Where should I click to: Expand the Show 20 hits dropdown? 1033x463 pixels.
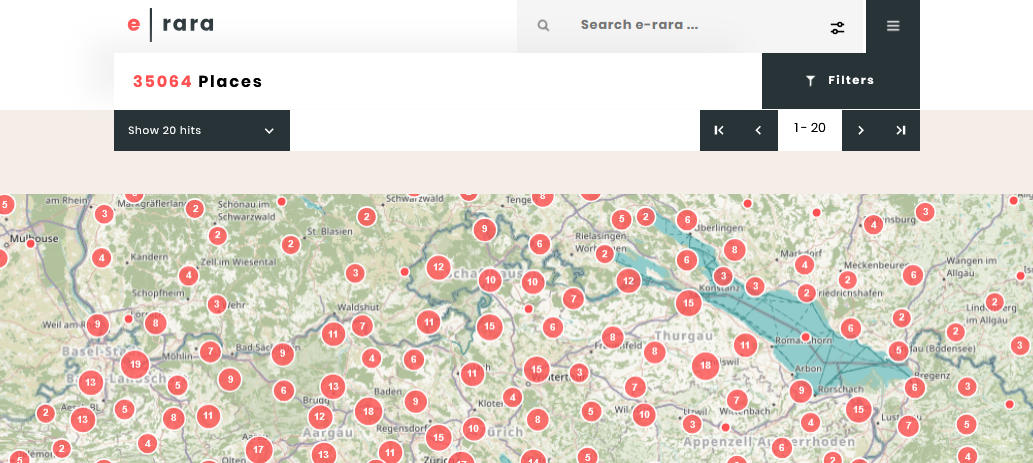202,130
